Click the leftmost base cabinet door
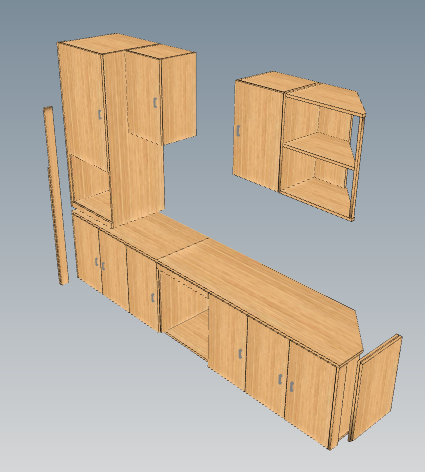The width and height of the screenshot is (425, 472). tap(88, 254)
